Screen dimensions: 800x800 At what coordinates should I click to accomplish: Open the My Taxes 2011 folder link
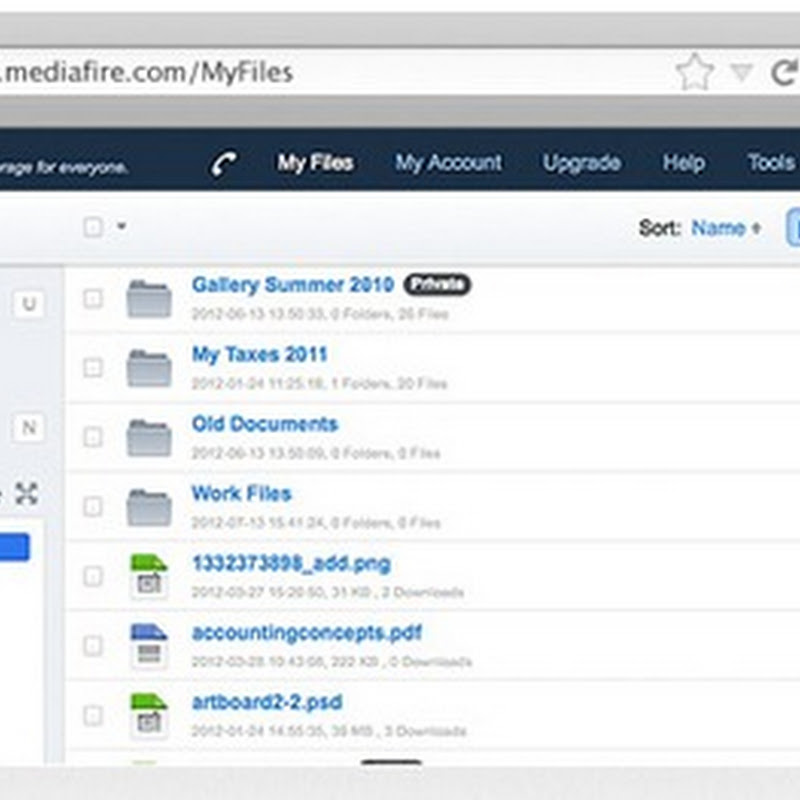pos(259,354)
